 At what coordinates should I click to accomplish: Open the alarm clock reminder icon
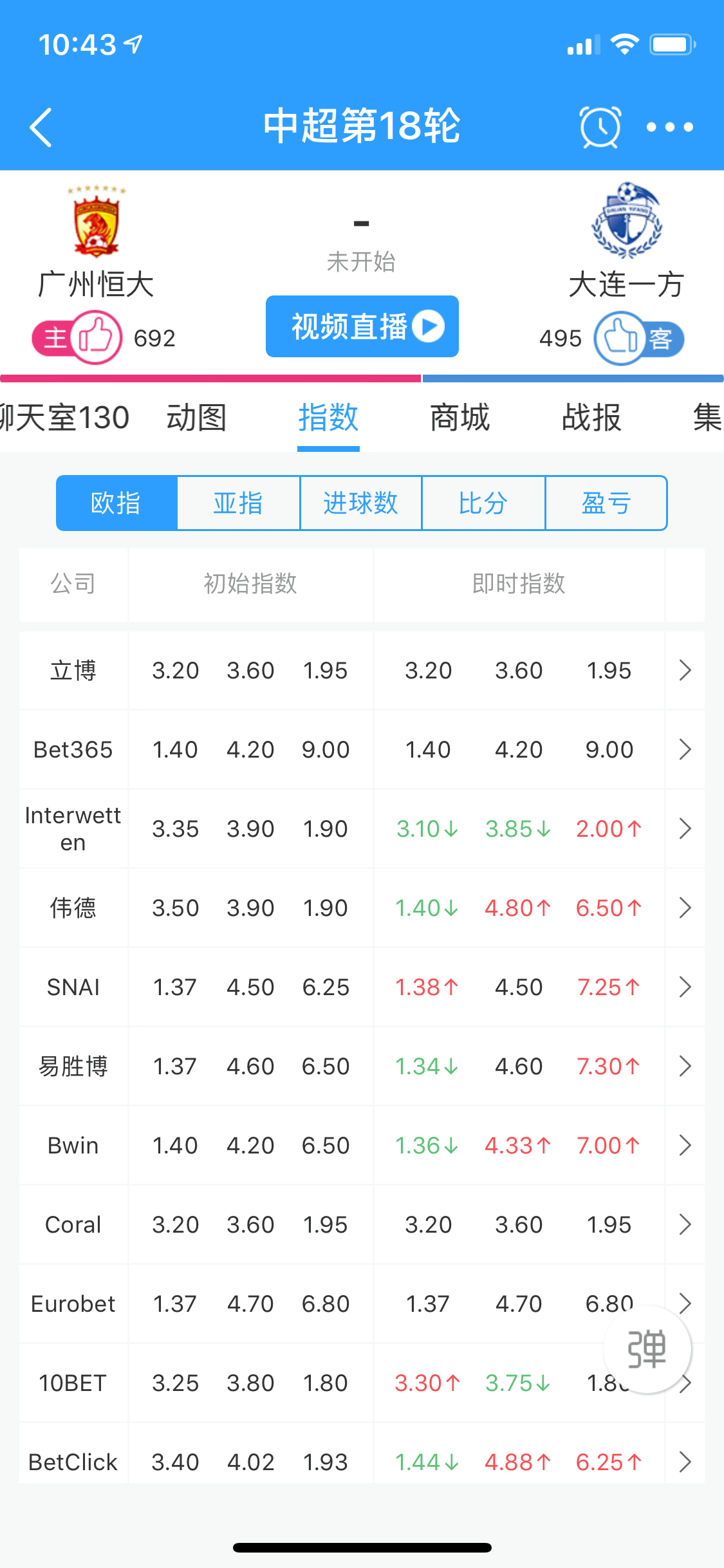[x=600, y=126]
